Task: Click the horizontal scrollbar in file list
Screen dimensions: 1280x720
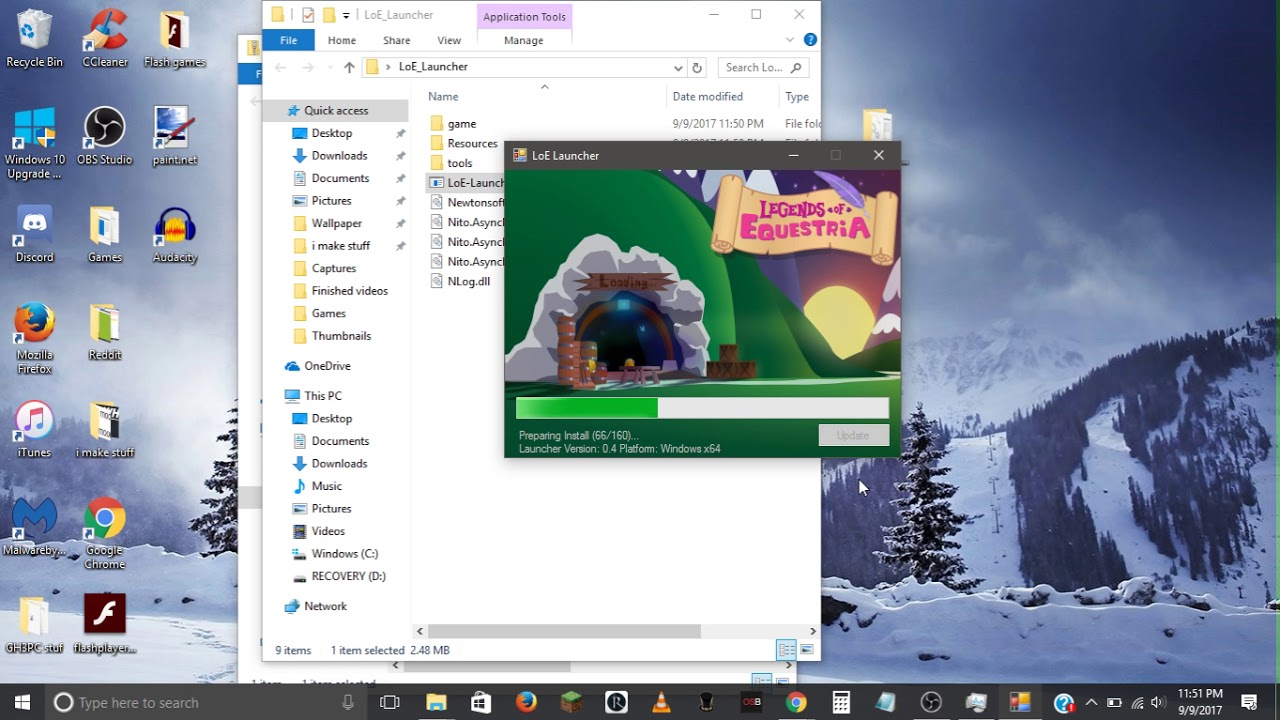Action: (x=564, y=631)
